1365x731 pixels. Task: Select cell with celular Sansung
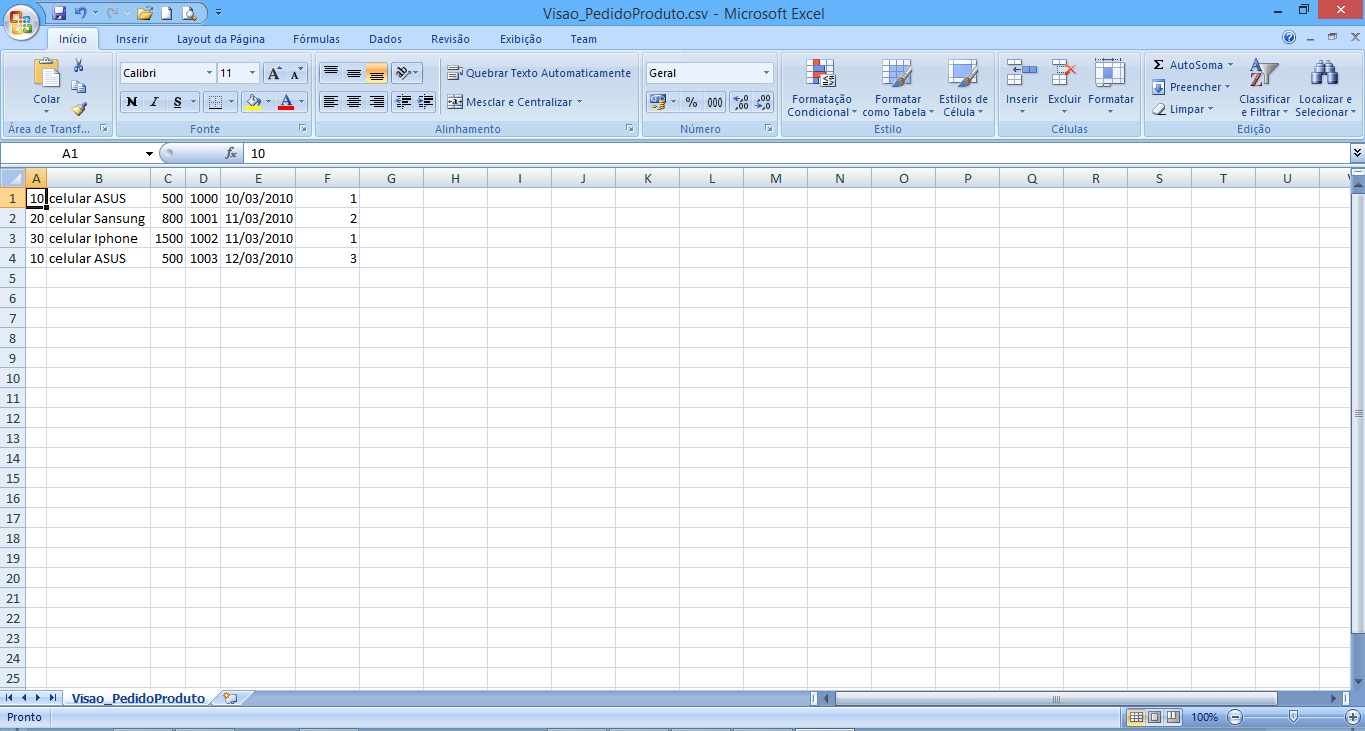[x=97, y=218]
